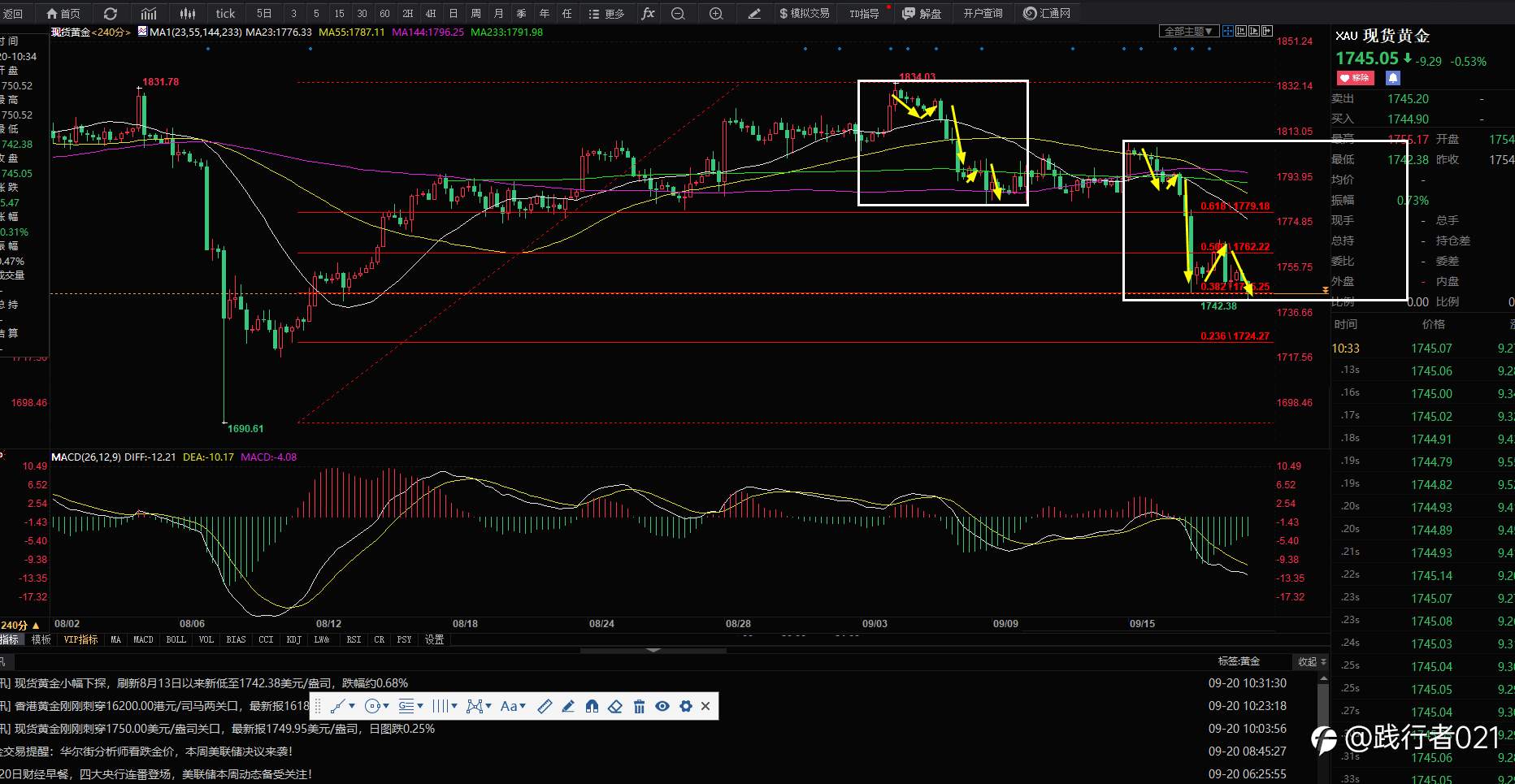Select the ruler measurement tool
Image resolution: width=1515 pixels, height=784 pixels.
click(x=545, y=706)
